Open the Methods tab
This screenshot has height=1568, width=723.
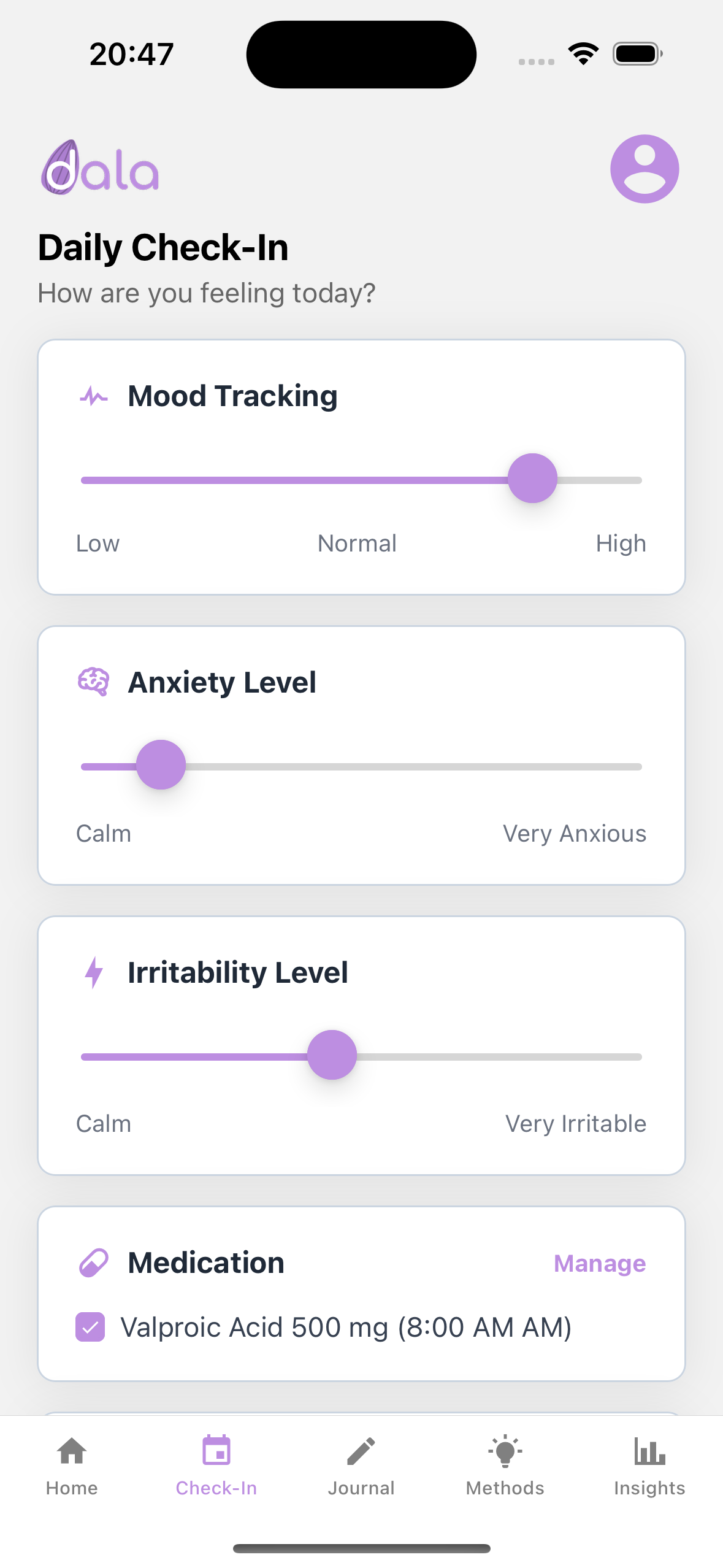point(505,1466)
